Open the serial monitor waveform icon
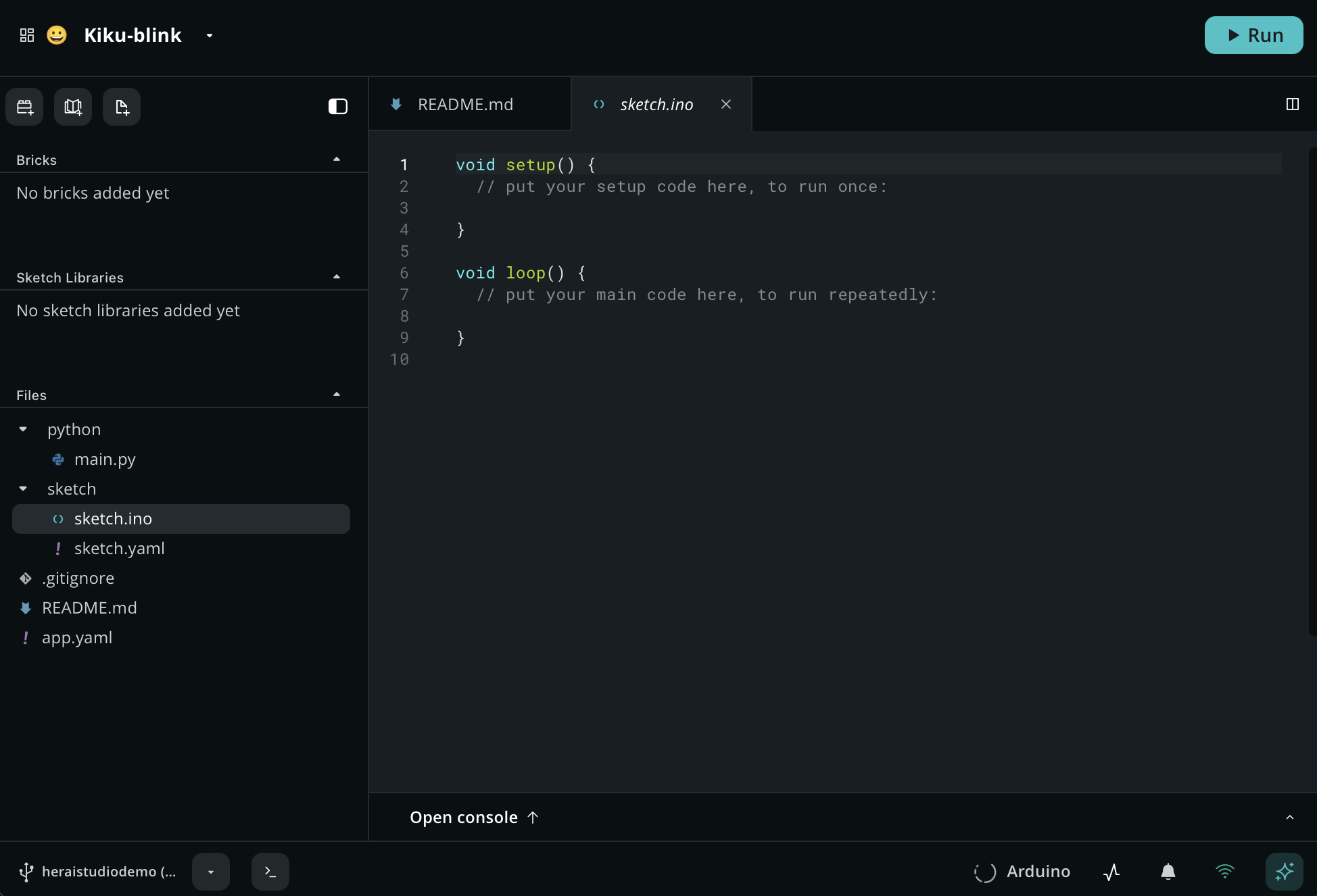This screenshot has width=1317, height=896. point(1111,872)
